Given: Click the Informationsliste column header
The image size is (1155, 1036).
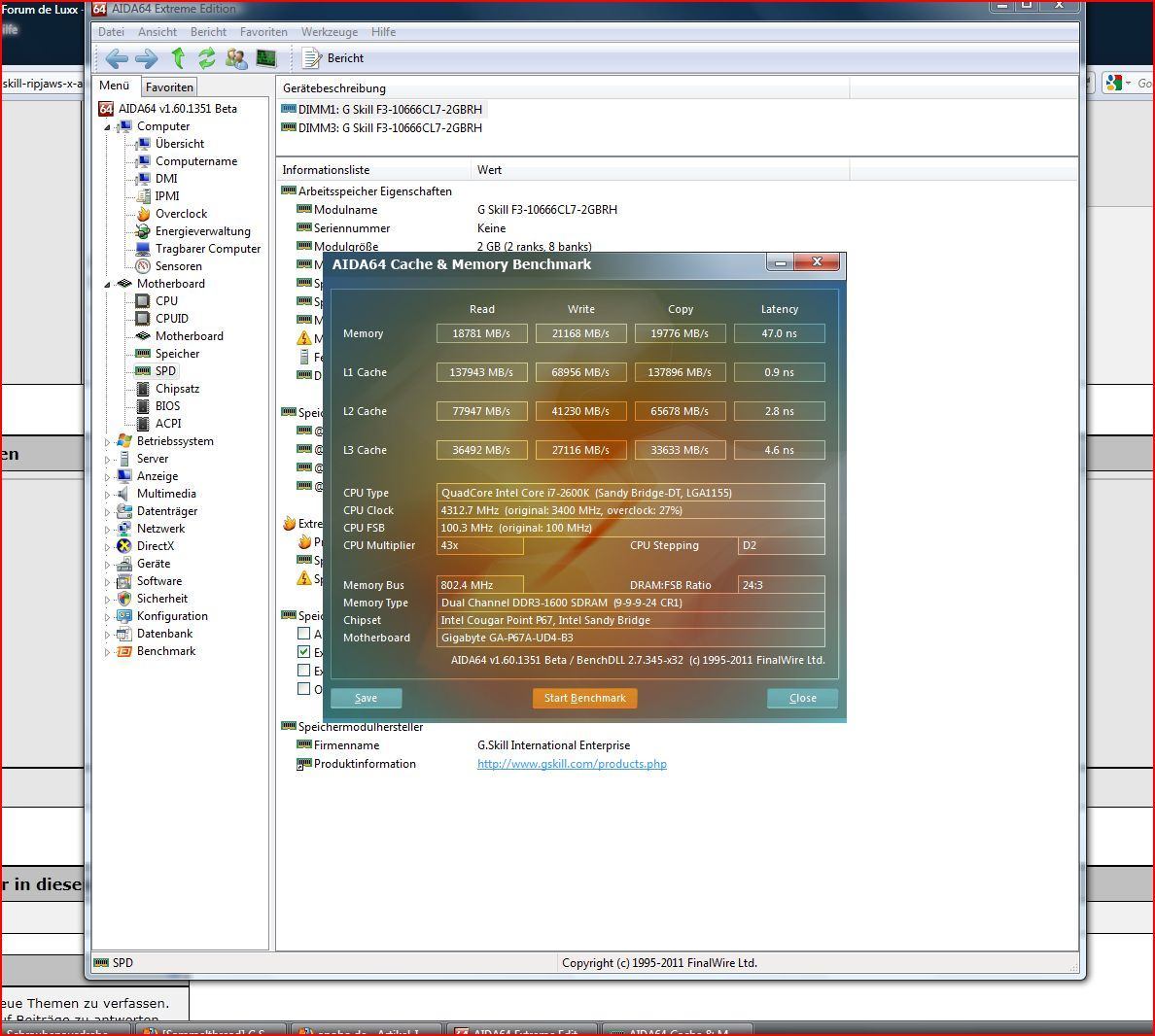Looking at the screenshot, I should (x=373, y=170).
